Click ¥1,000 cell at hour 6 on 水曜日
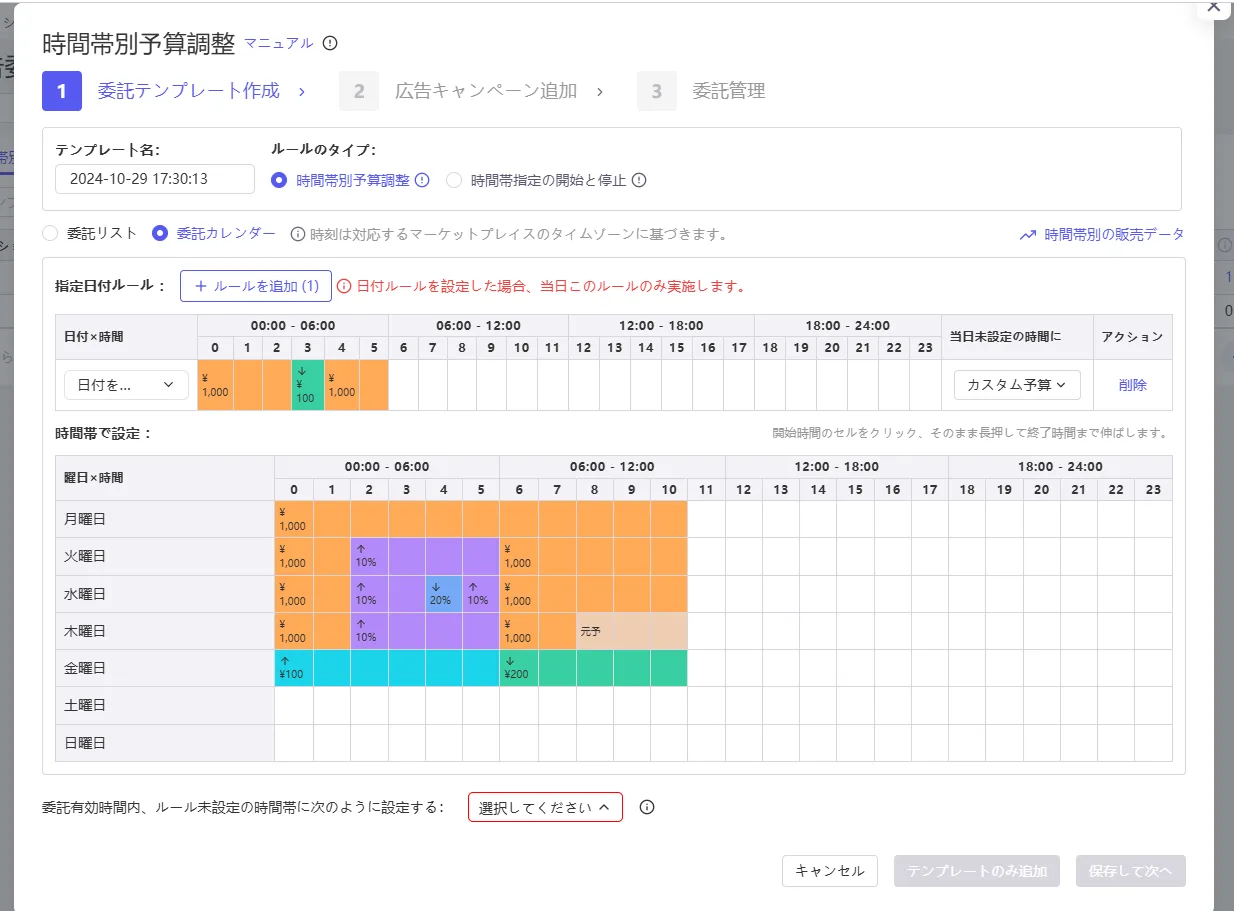Viewport: 1234px width, 911px height. tap(518, 594)
